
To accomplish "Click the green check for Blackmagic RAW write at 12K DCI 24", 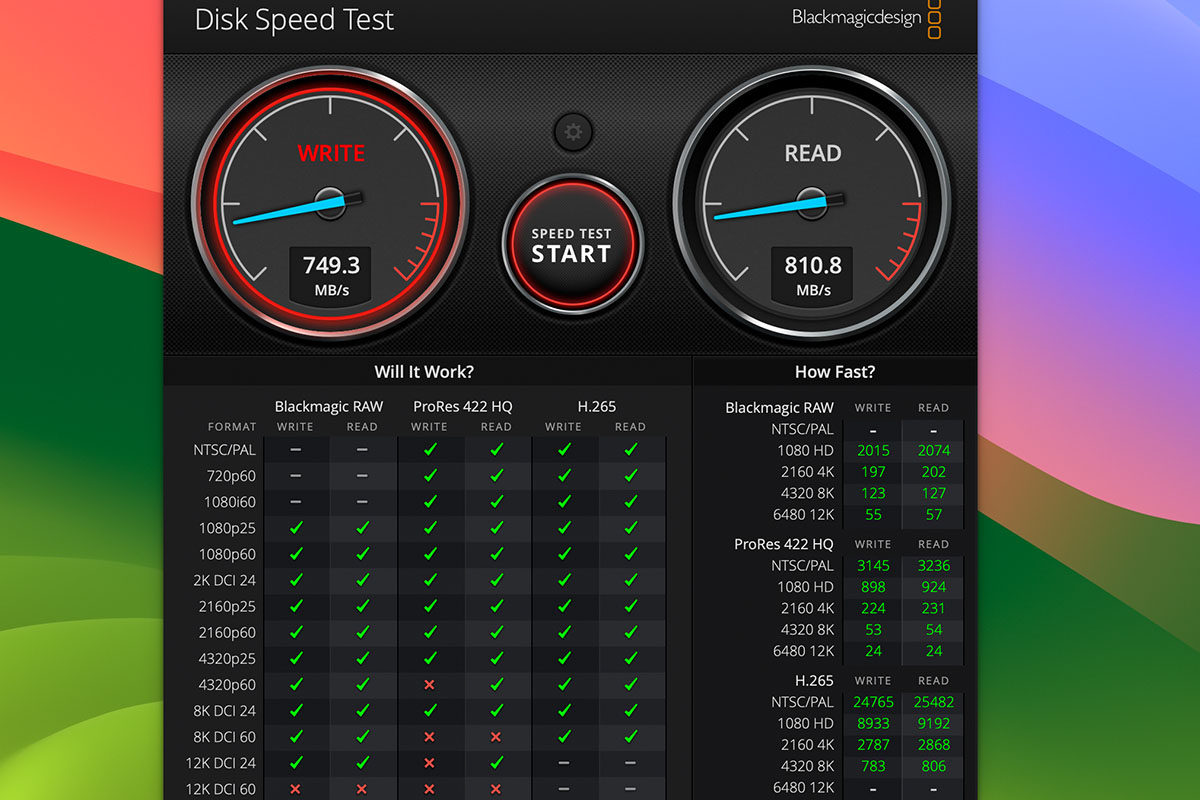I will click(295, 762).
